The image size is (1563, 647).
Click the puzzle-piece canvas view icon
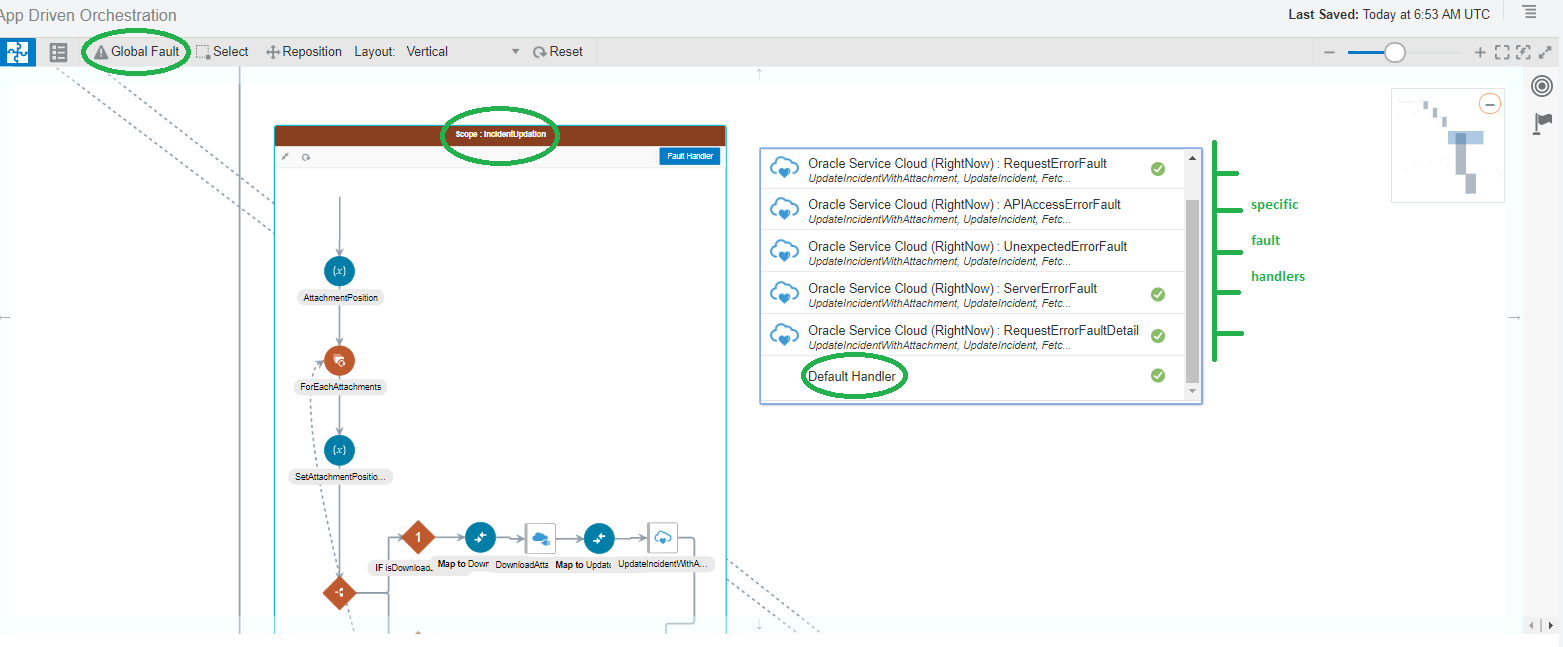(18, 52)
